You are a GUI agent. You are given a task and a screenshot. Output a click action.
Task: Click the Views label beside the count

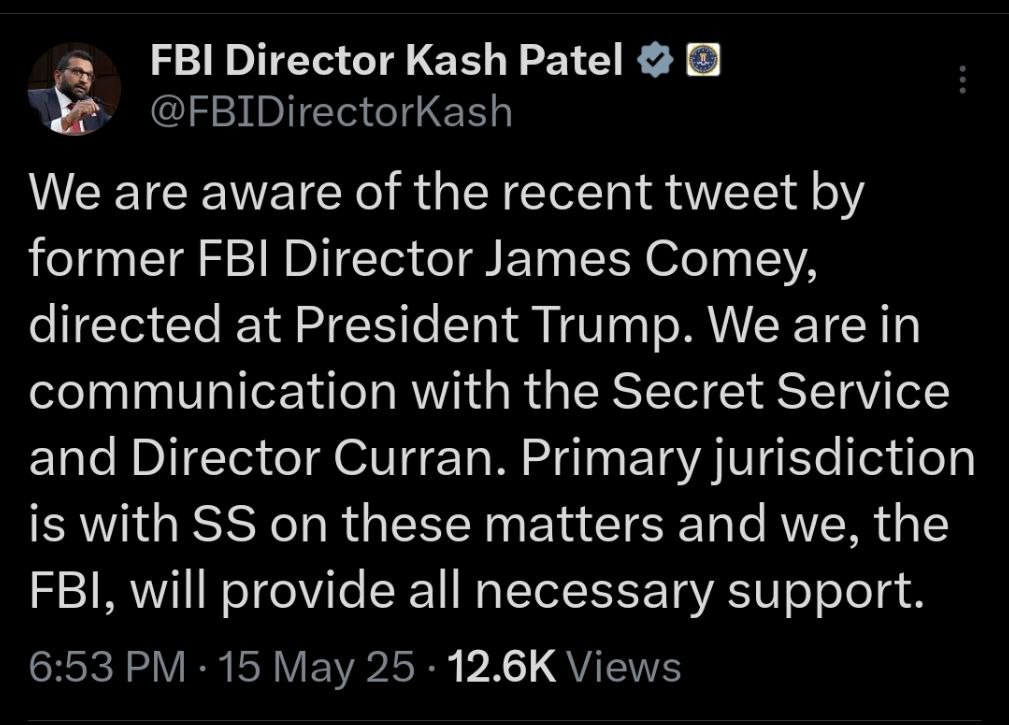(x=623, y=666)
